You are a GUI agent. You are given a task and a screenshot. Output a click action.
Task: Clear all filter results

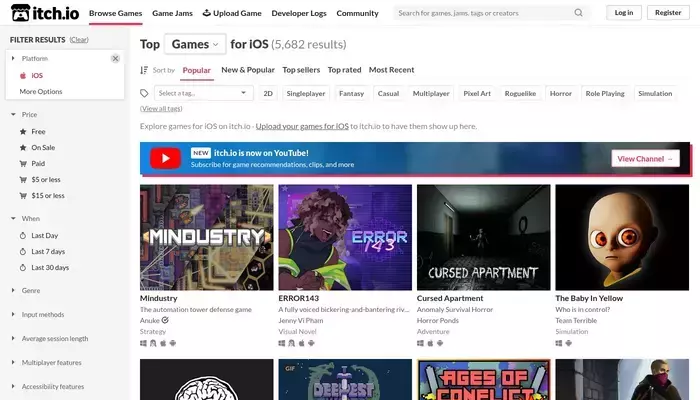(79, 40)
